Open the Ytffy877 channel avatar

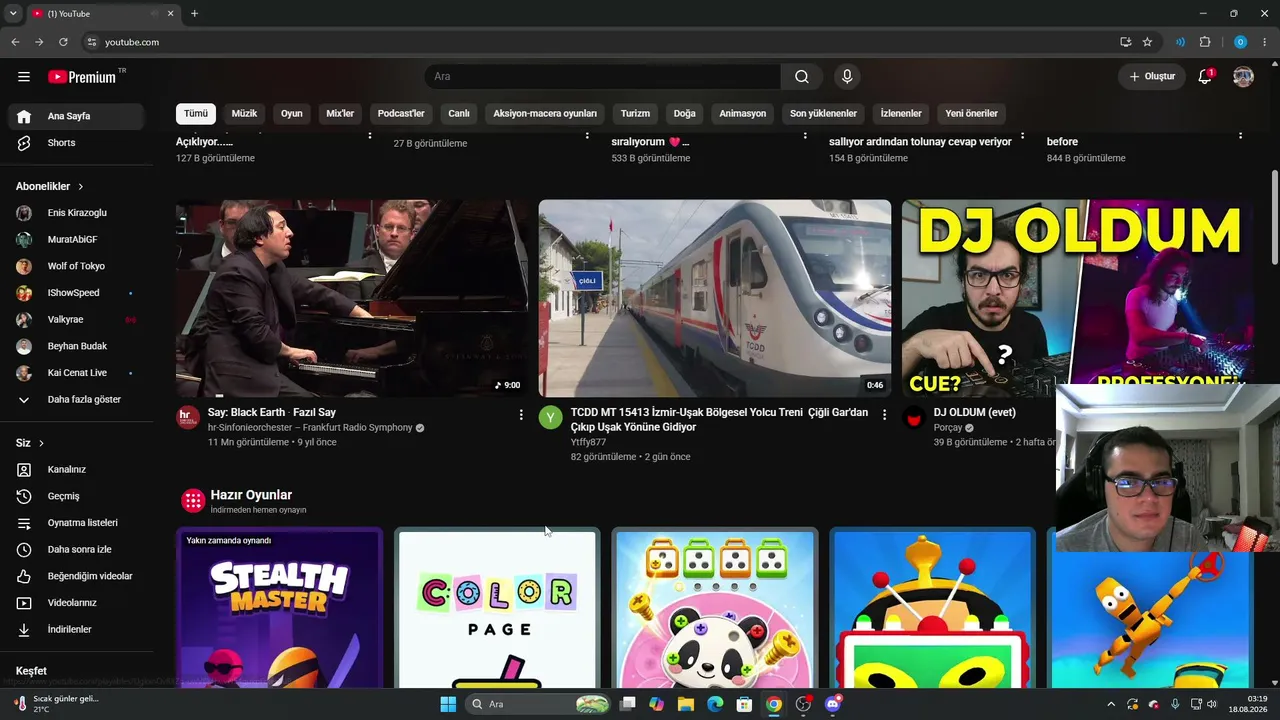551,417
